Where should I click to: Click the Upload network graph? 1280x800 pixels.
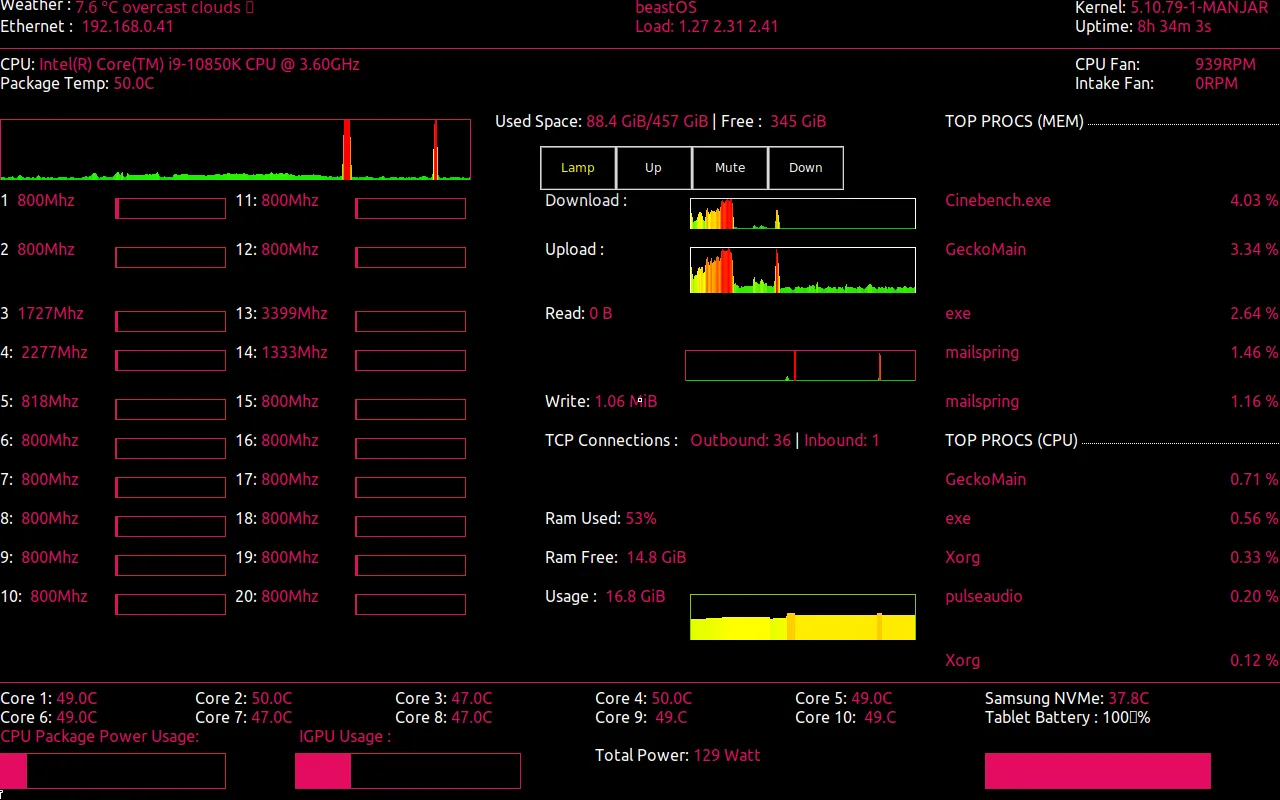(x=801, y=269)
